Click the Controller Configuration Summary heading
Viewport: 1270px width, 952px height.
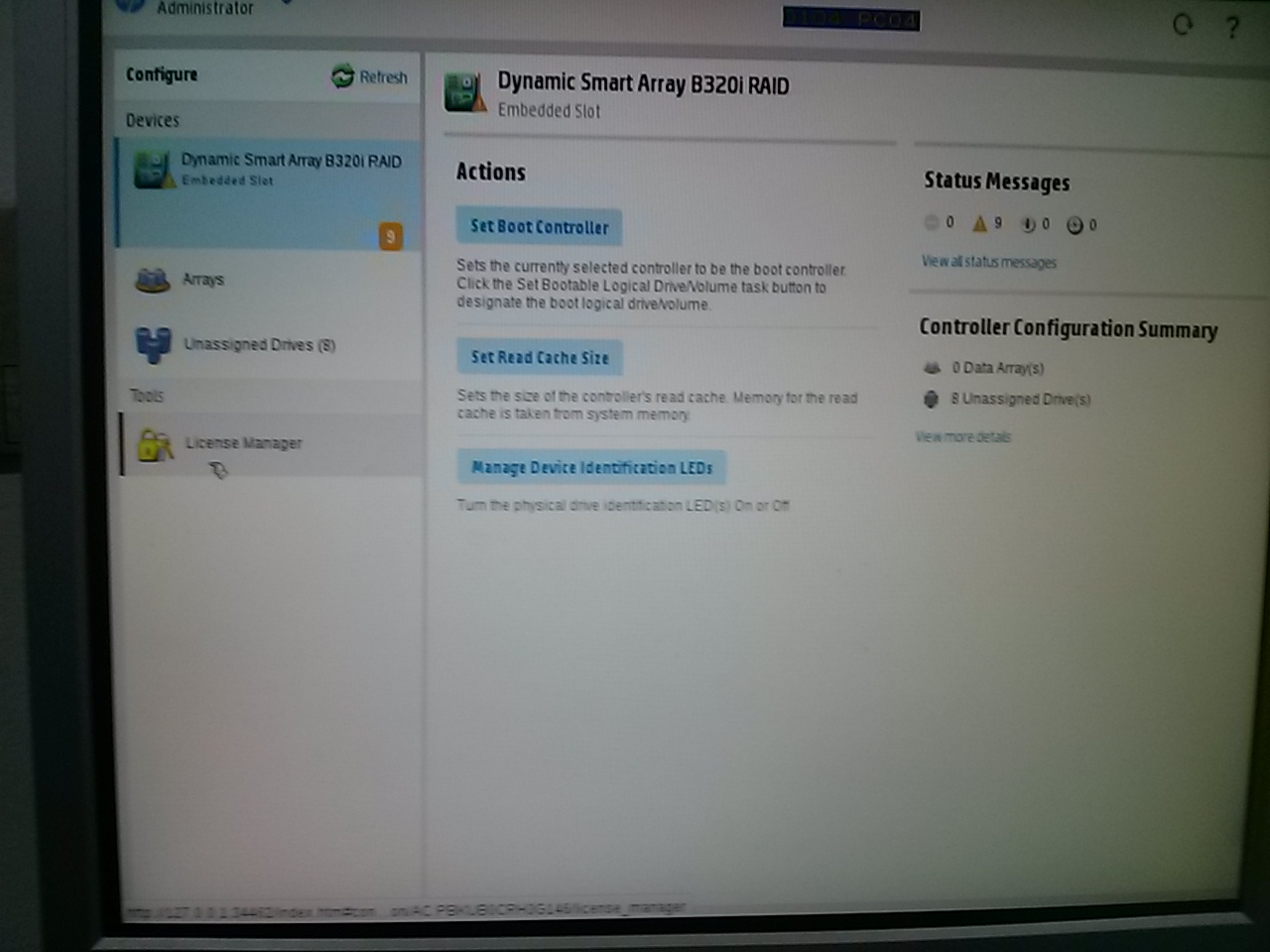[1069, 328]
